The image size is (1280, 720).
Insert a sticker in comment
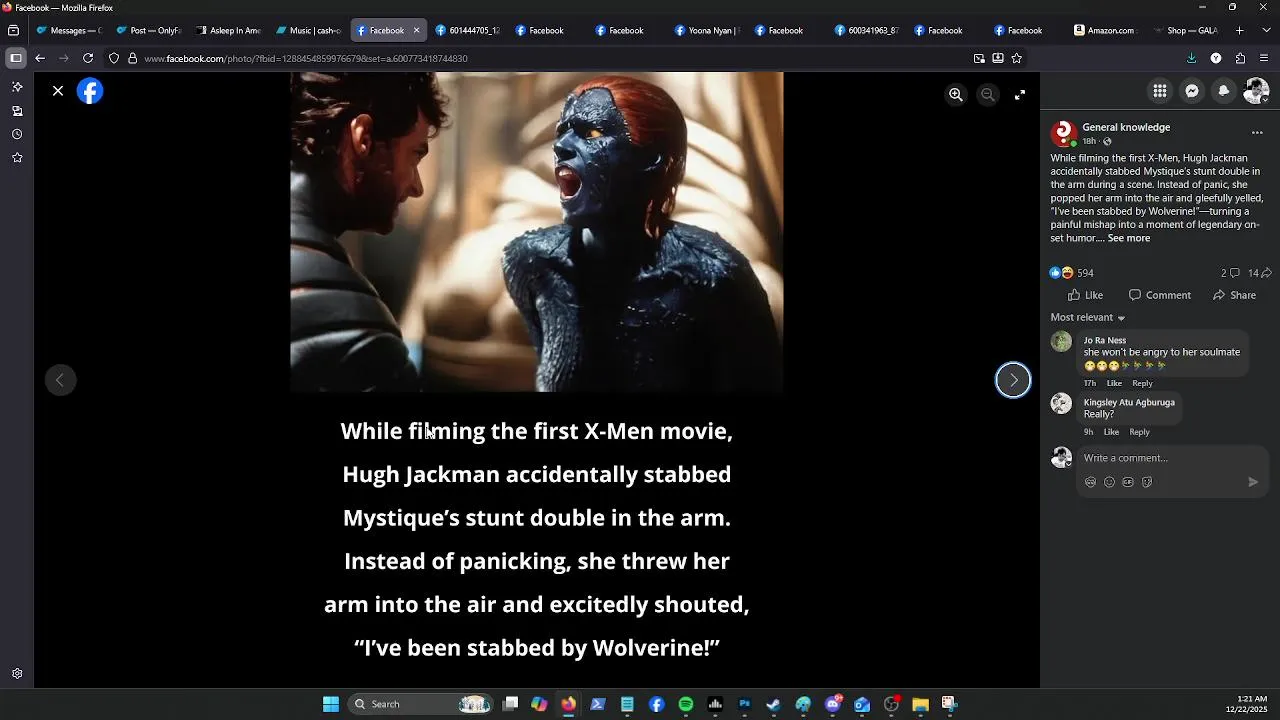coord(1147,482)
